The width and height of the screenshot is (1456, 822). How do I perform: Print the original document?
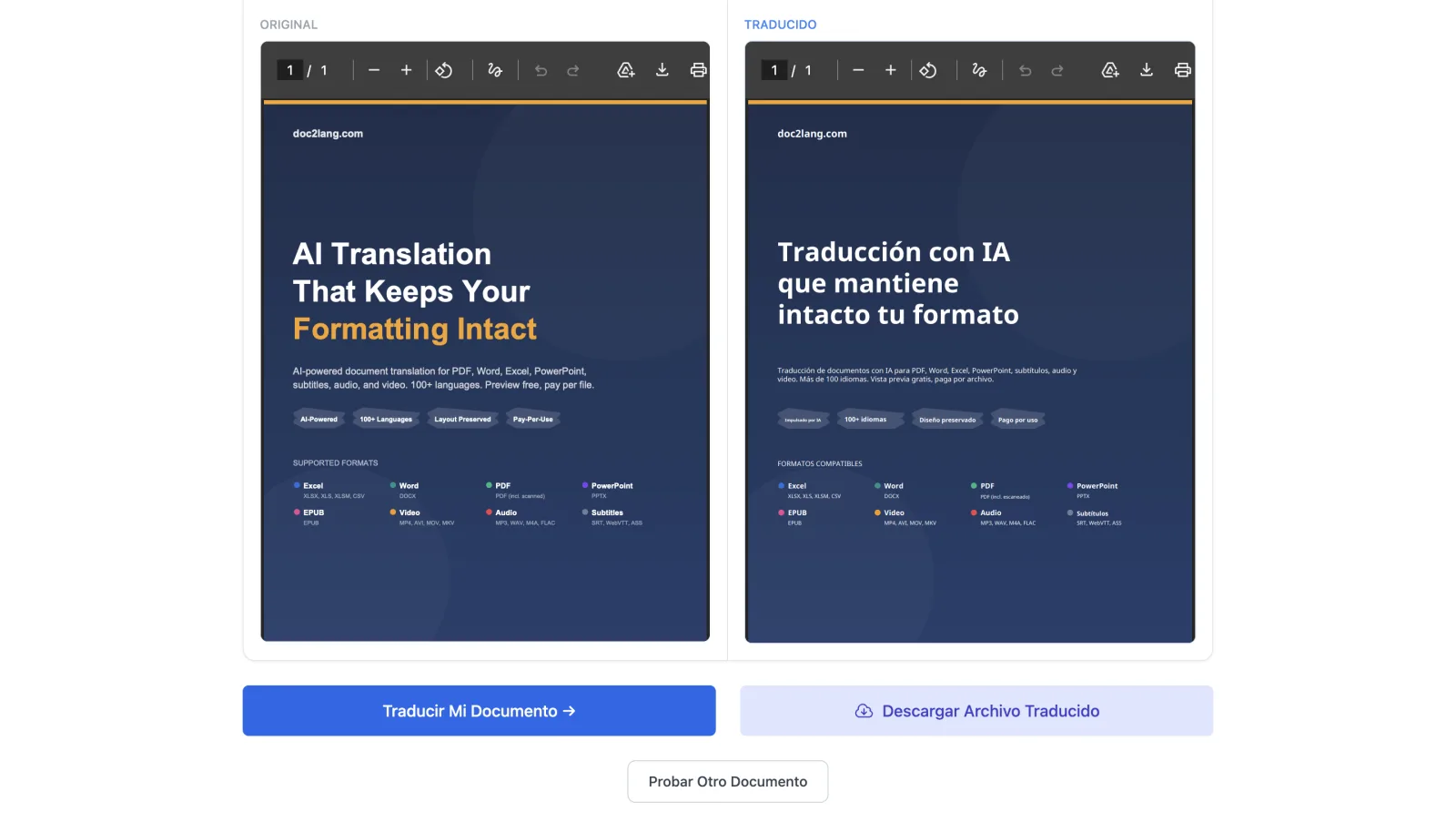(x=698, y=70)
